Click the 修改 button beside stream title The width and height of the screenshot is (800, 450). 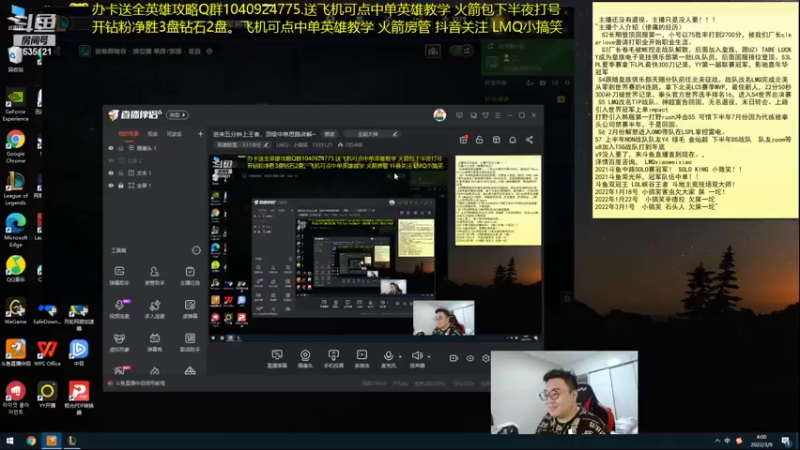coord(330,134)
